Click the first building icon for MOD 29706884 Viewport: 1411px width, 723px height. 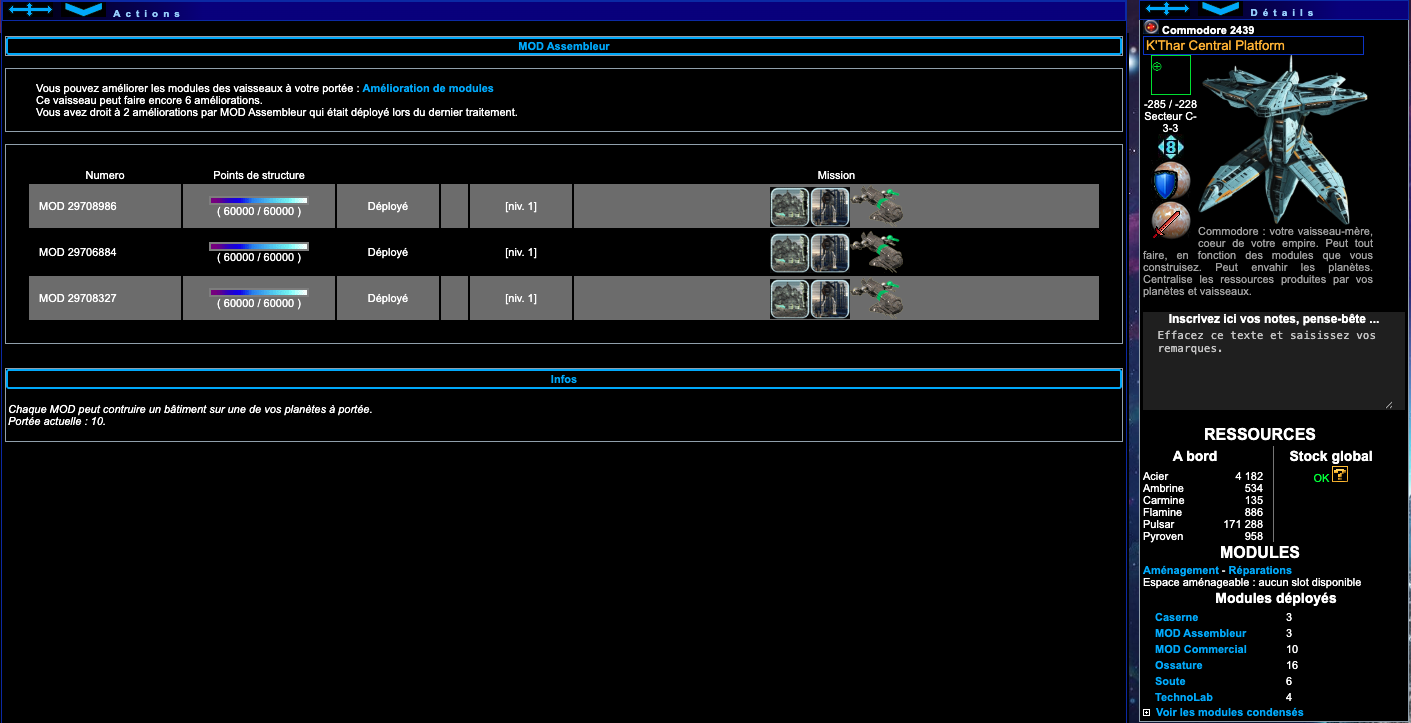[x=789, y=253]
